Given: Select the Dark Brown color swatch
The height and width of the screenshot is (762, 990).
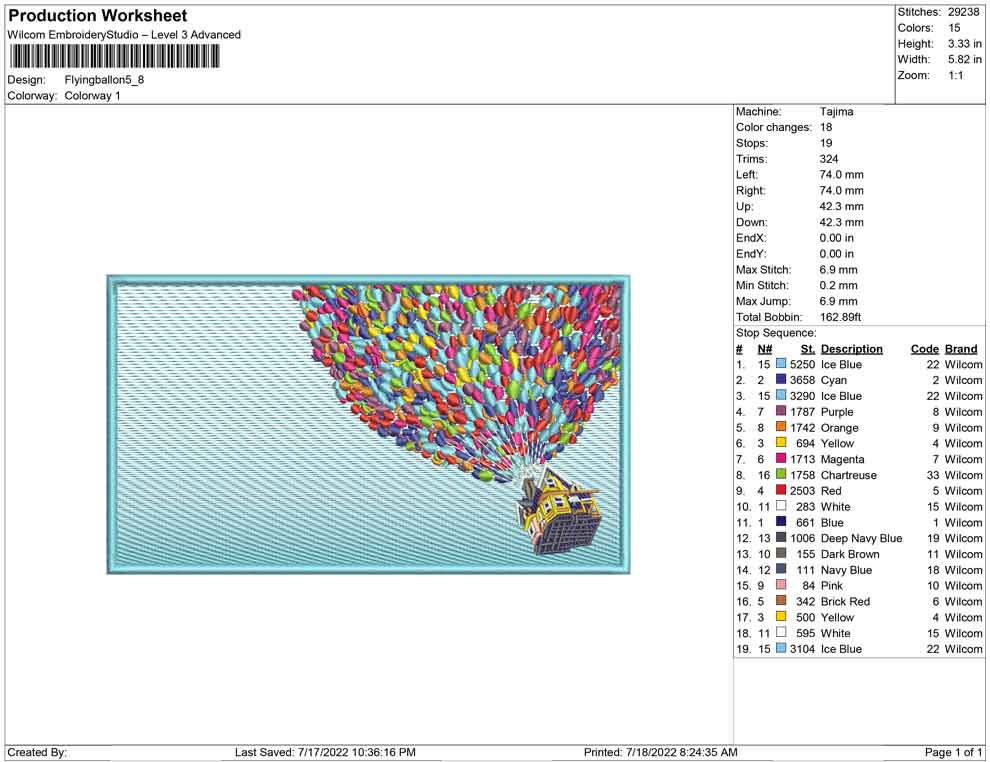Looking at the screenshot, I should click(781, 553).
